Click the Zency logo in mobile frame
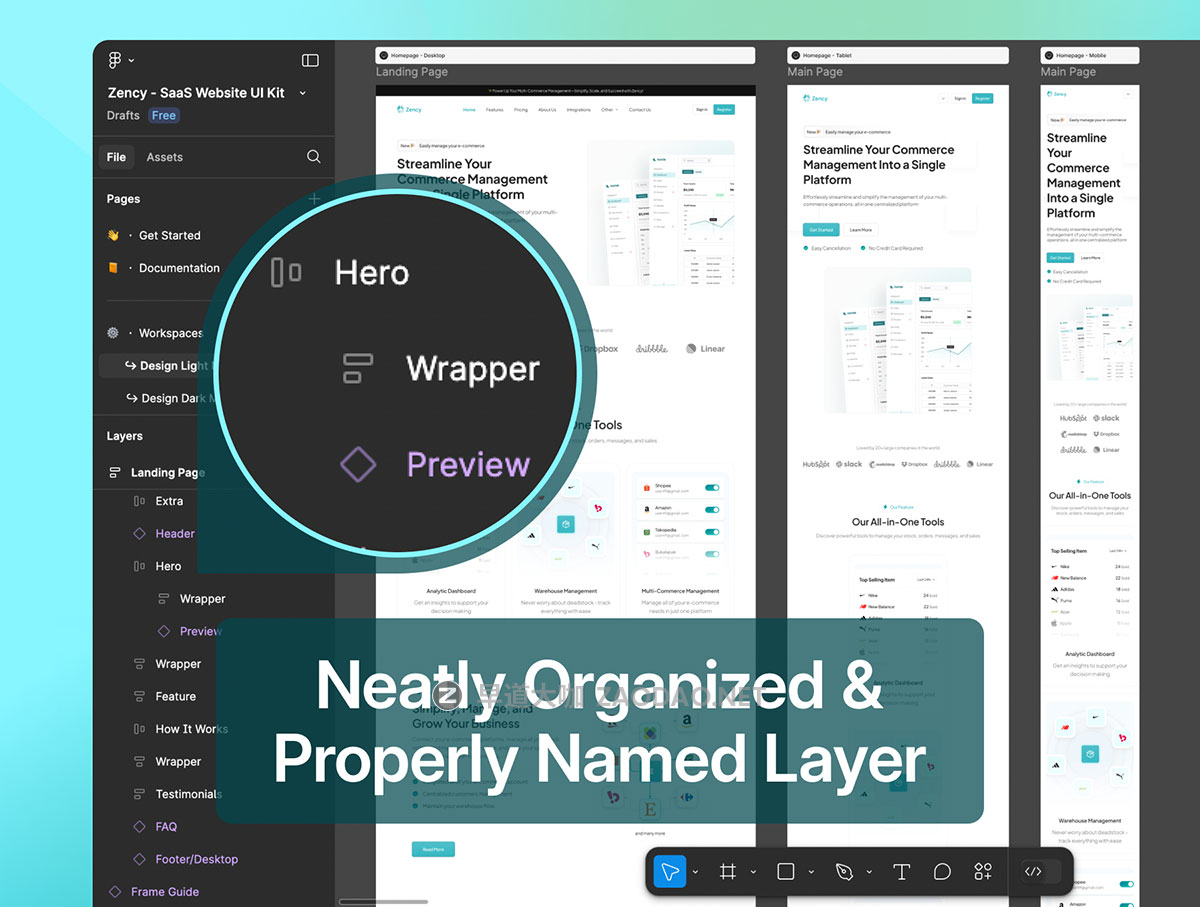The image size is (1200, 907). 1058,93
